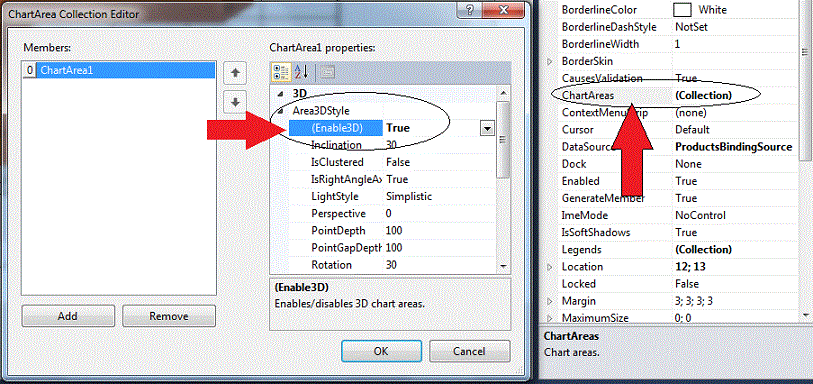Click the Property Pages icon
The image size is (813, 384).
(x=327, y=73)
